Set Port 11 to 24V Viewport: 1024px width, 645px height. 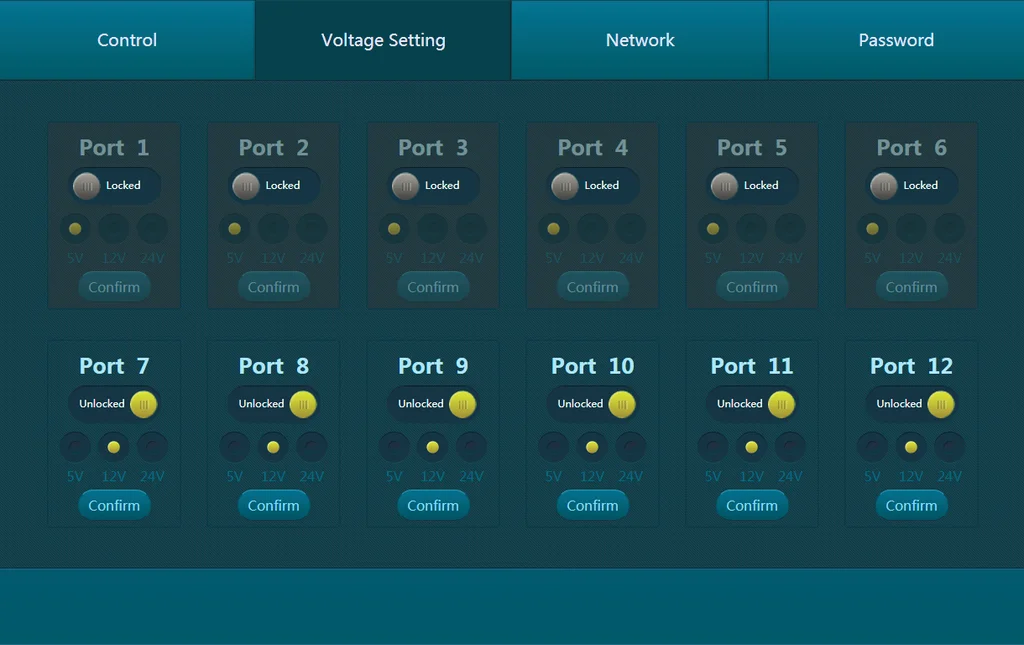pos(790,446)
